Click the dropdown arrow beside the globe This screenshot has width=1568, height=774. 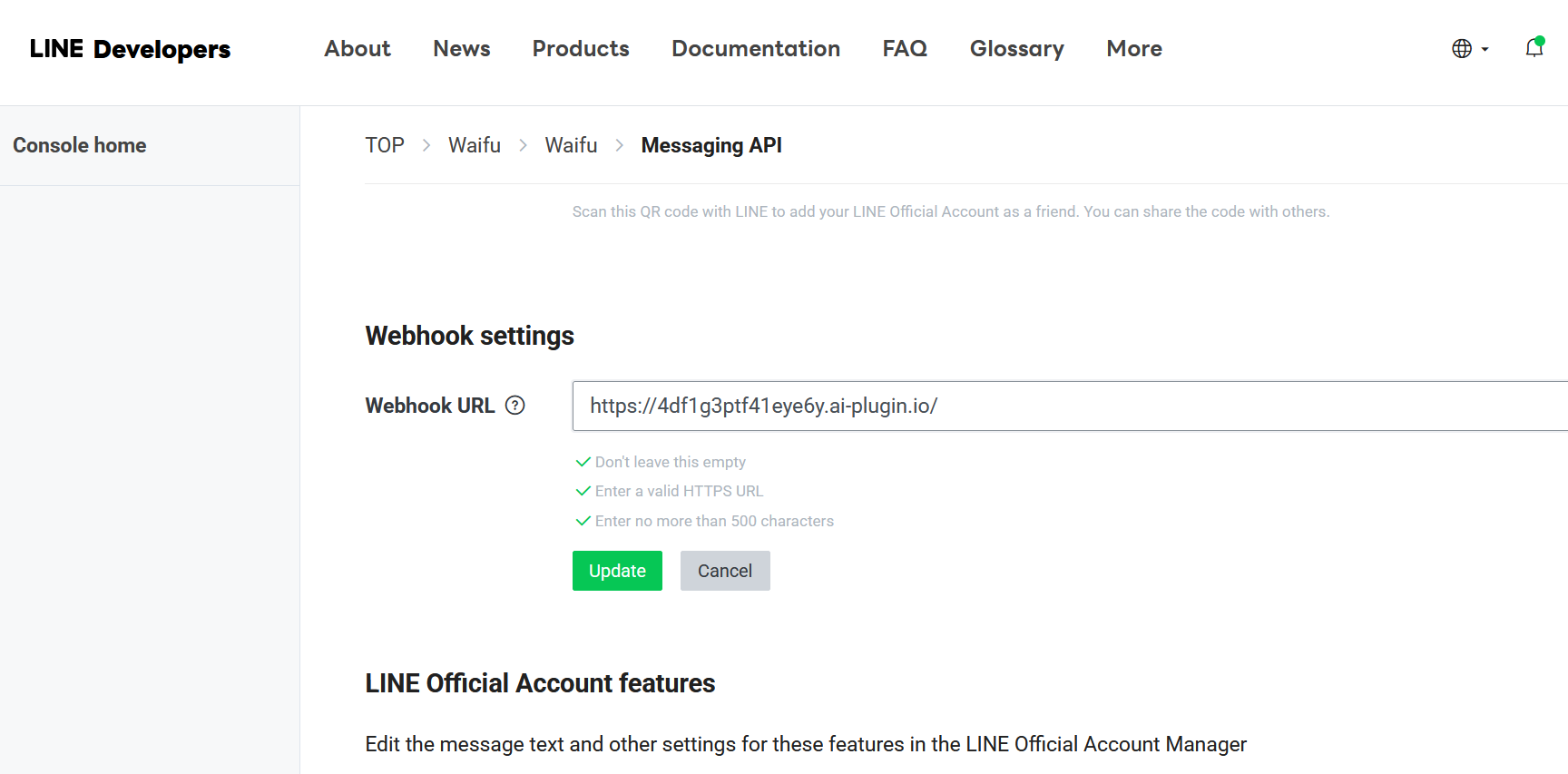coord(1485,50)
